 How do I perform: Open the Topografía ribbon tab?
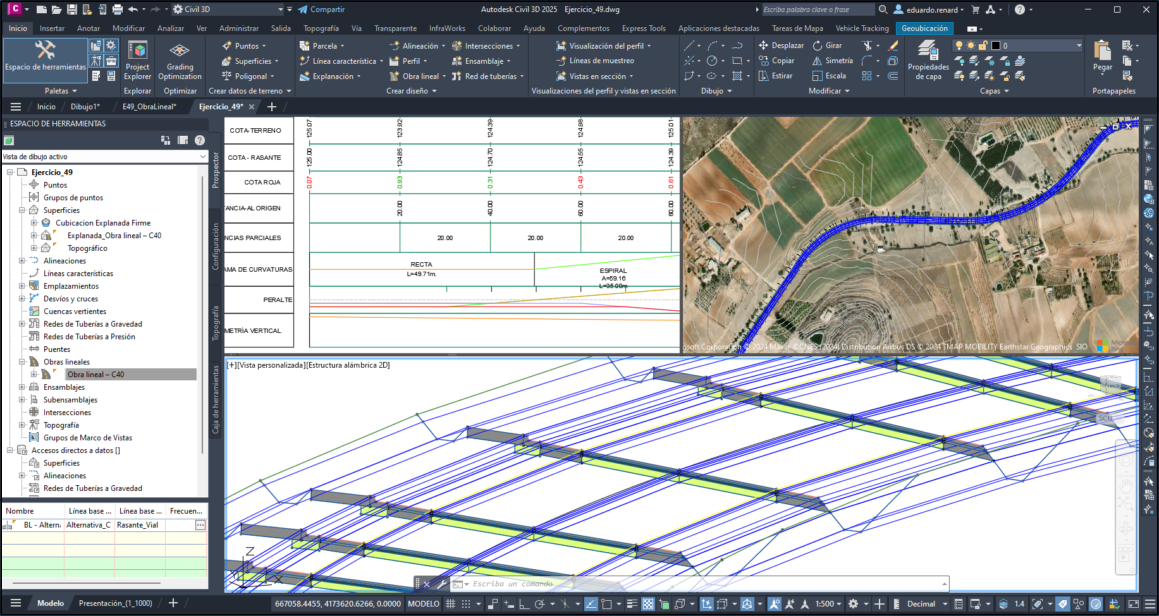tap(321, 29)
